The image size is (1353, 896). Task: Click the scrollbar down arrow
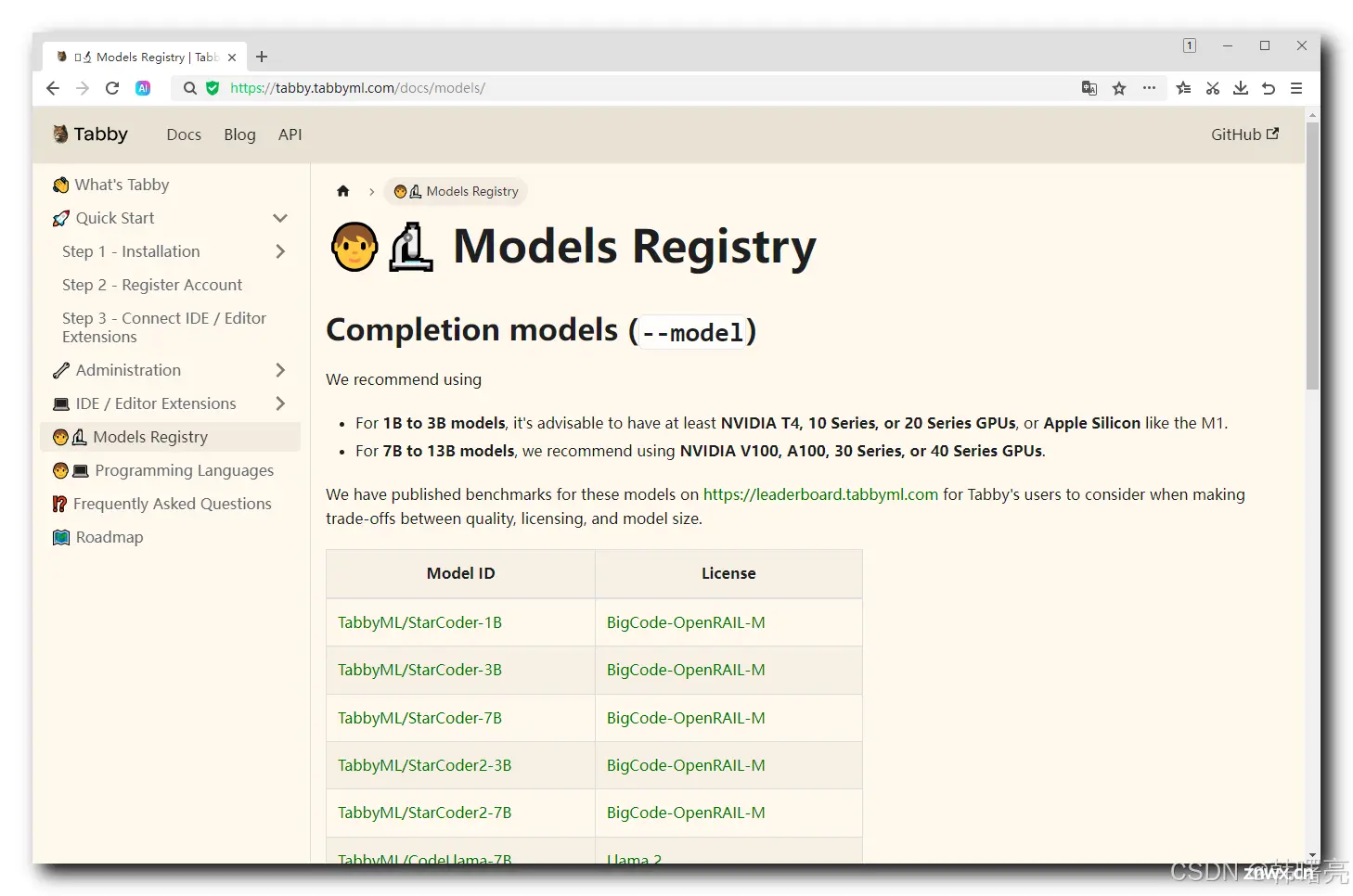tap(1312, 855)
